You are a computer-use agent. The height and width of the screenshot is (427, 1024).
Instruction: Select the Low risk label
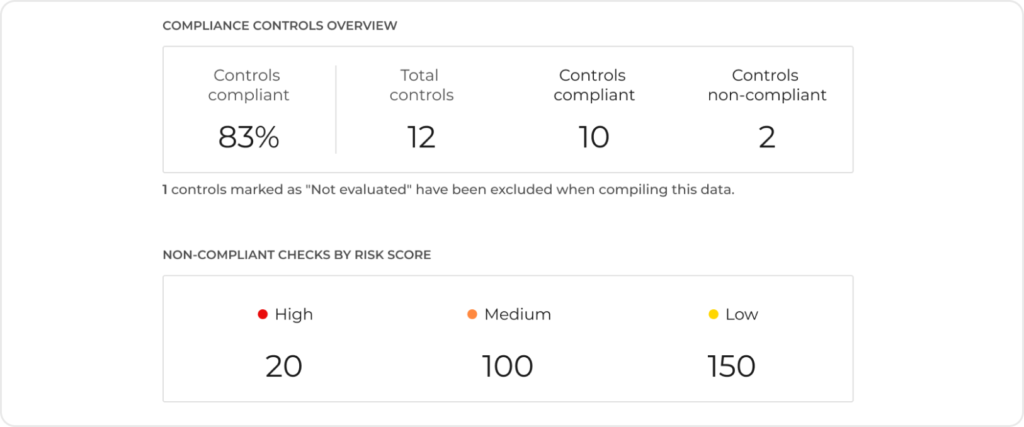(742, 315)
